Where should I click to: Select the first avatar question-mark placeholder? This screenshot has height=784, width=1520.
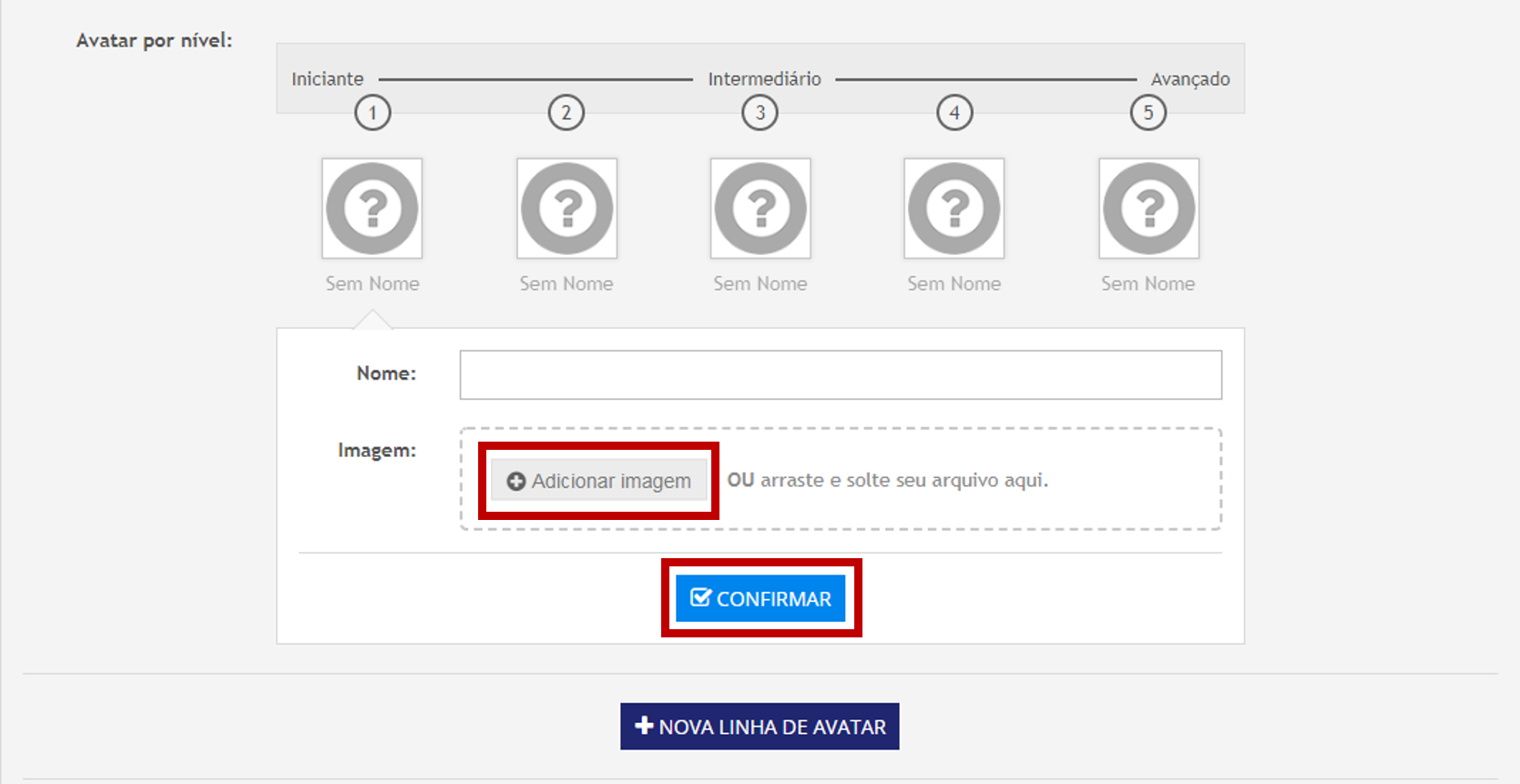(x=372, y=209)
